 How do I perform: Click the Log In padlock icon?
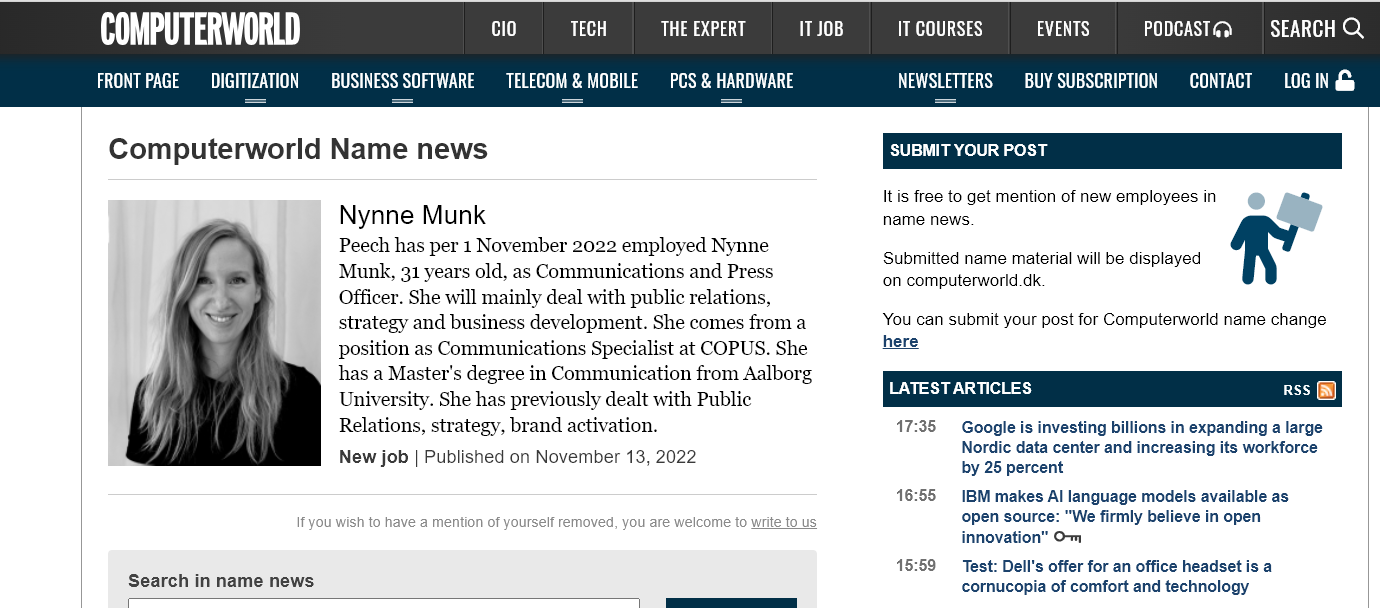pos(1345,81)
